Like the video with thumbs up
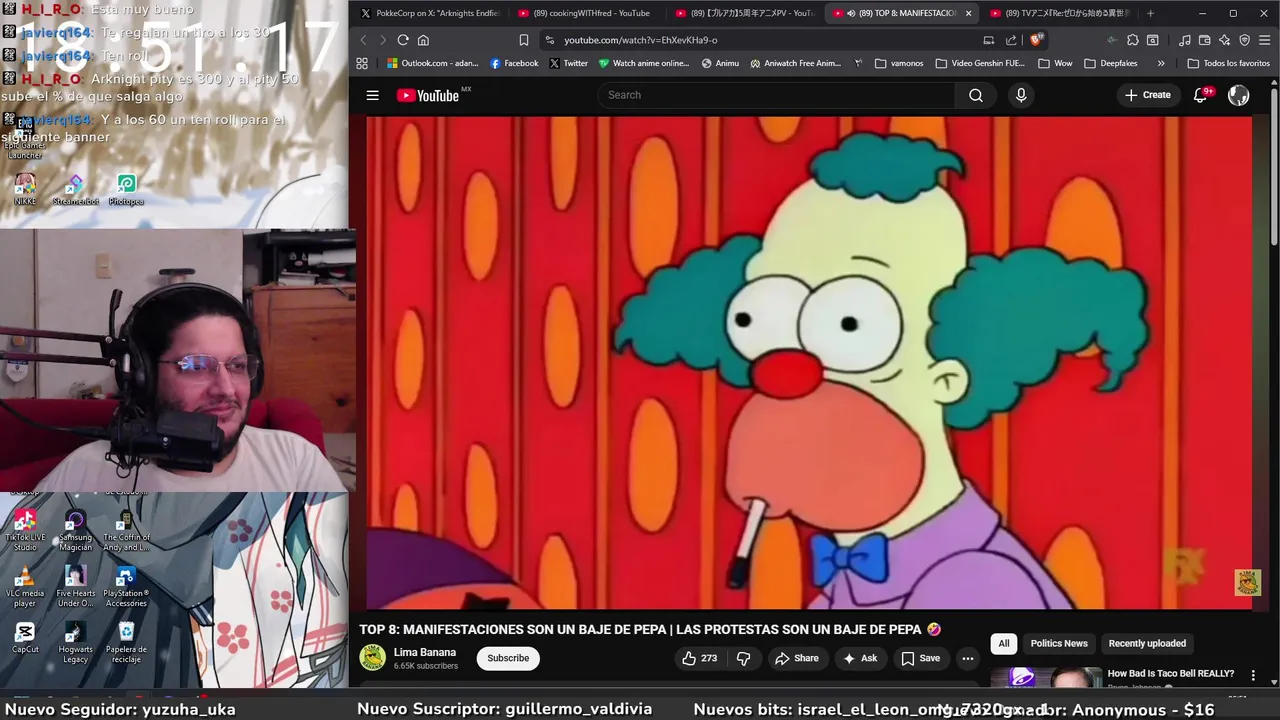Viewport: 1280px width, 720px height. [x=700, y=658]
